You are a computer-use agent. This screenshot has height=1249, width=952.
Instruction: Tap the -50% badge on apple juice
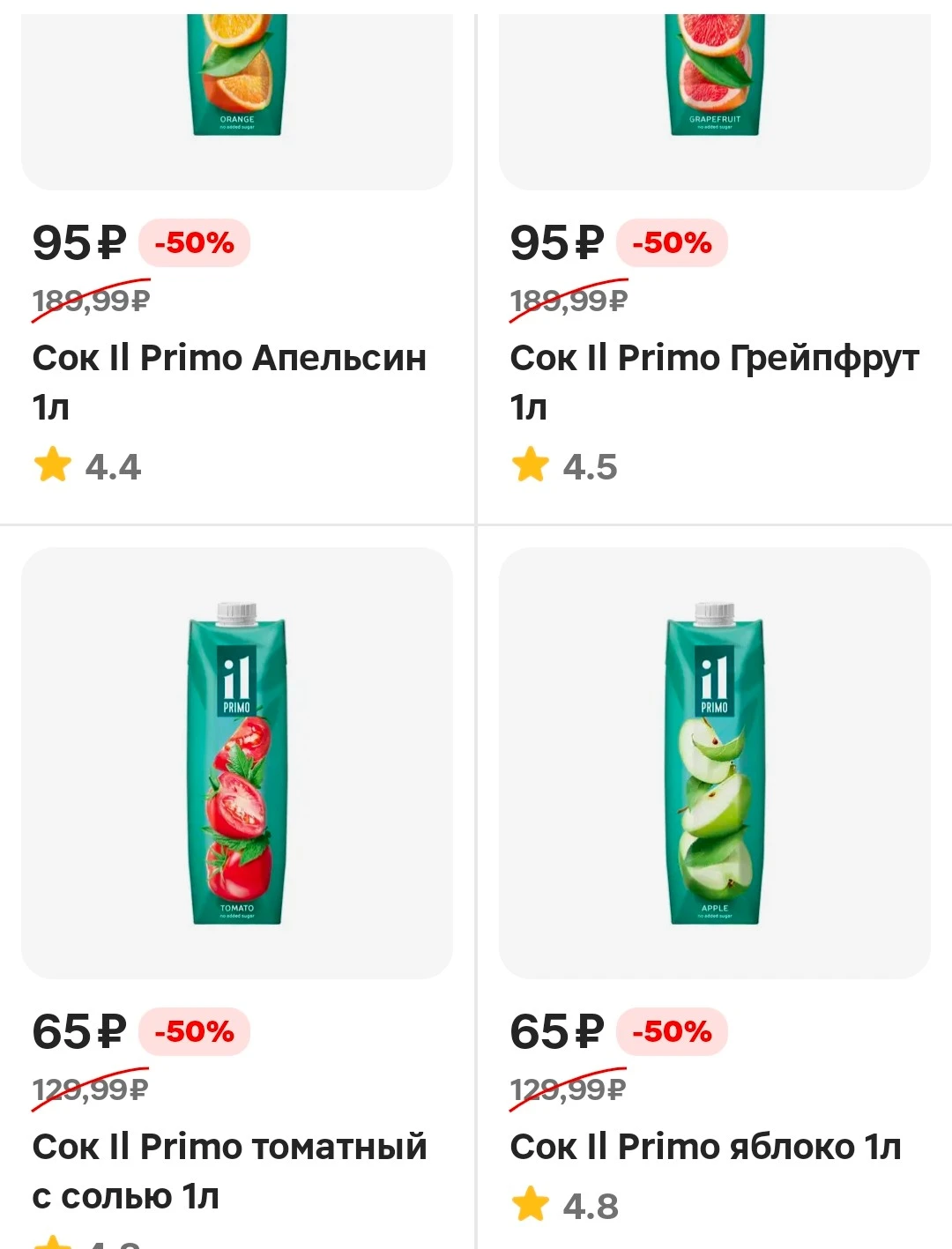click(x=673, y=1031)
